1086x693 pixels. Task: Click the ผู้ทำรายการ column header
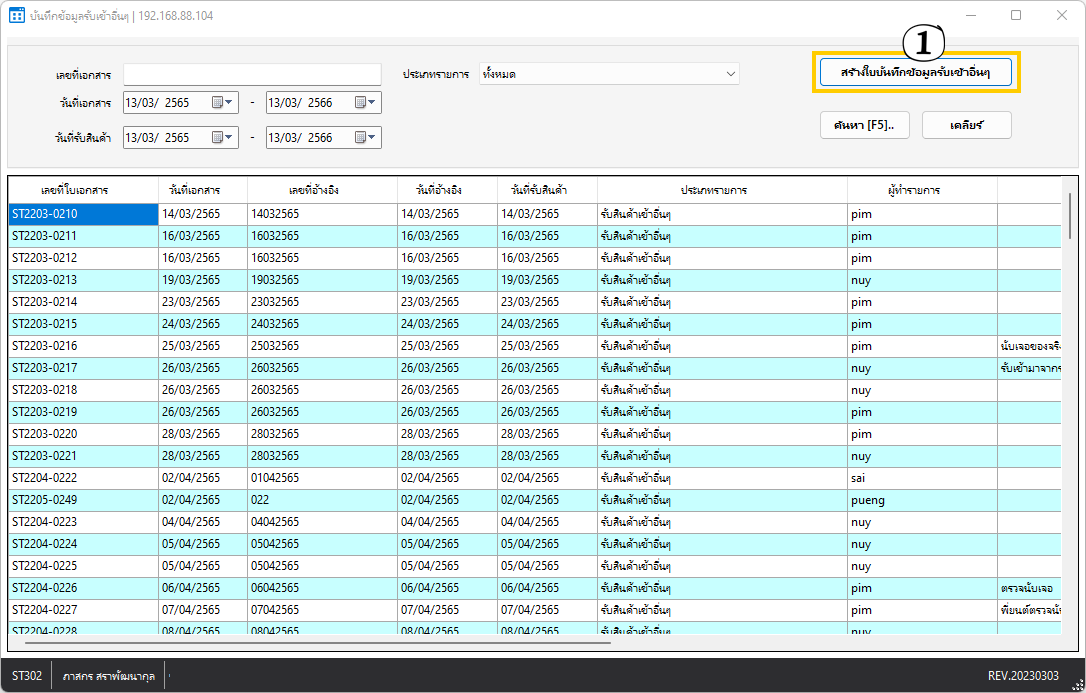click(x=921, y=190)
